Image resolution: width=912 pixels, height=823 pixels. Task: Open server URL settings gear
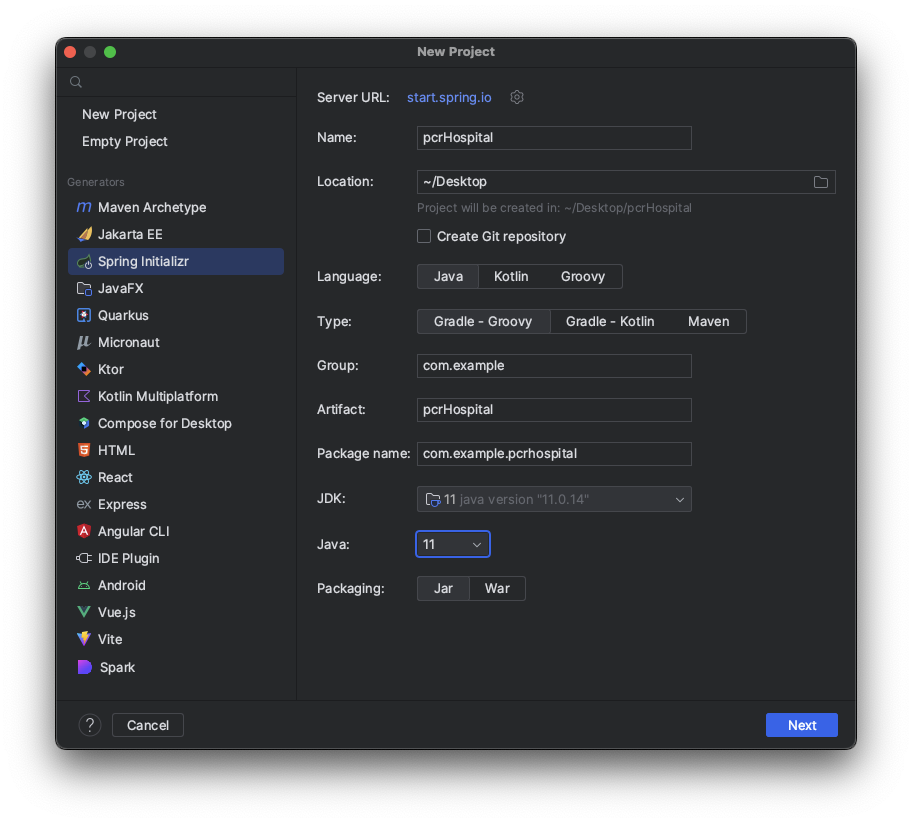[517, 97]
